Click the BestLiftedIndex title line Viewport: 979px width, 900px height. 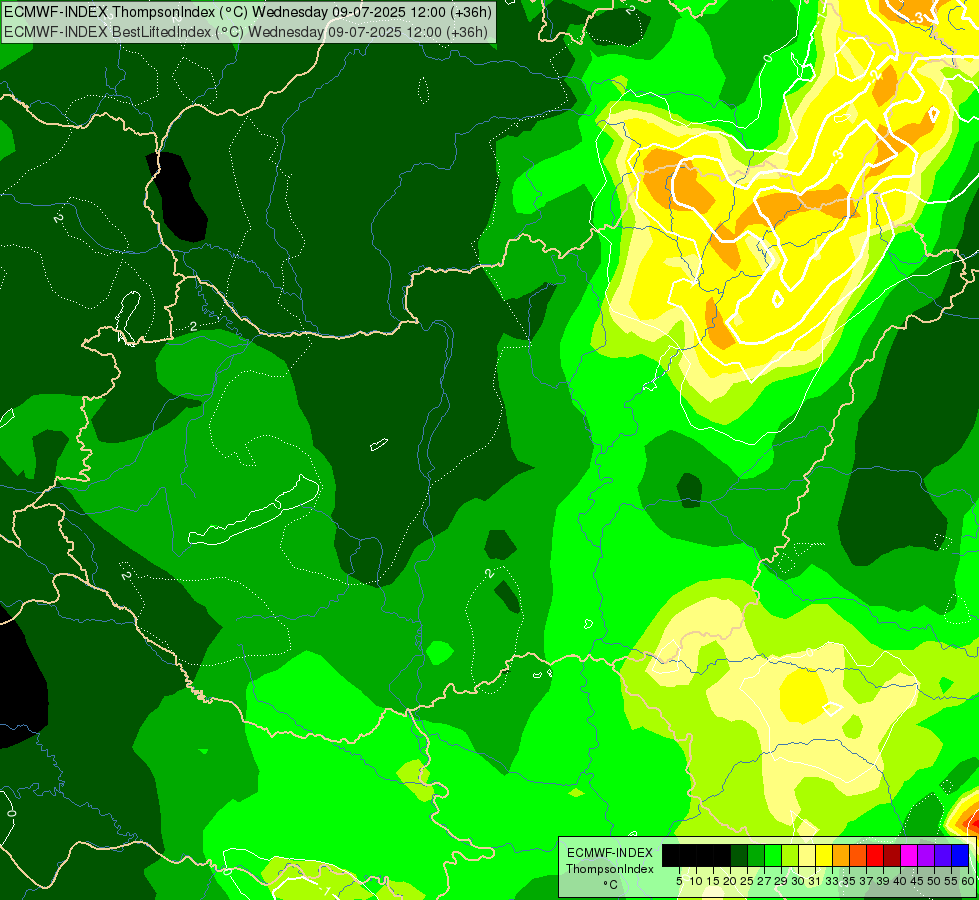click(x=246, y=32)
